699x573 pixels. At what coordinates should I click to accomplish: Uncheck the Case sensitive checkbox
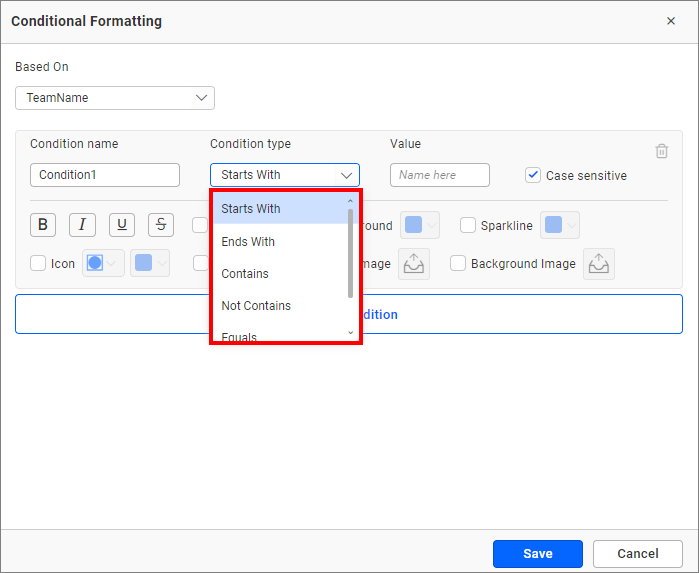click(x=533, y=175)
